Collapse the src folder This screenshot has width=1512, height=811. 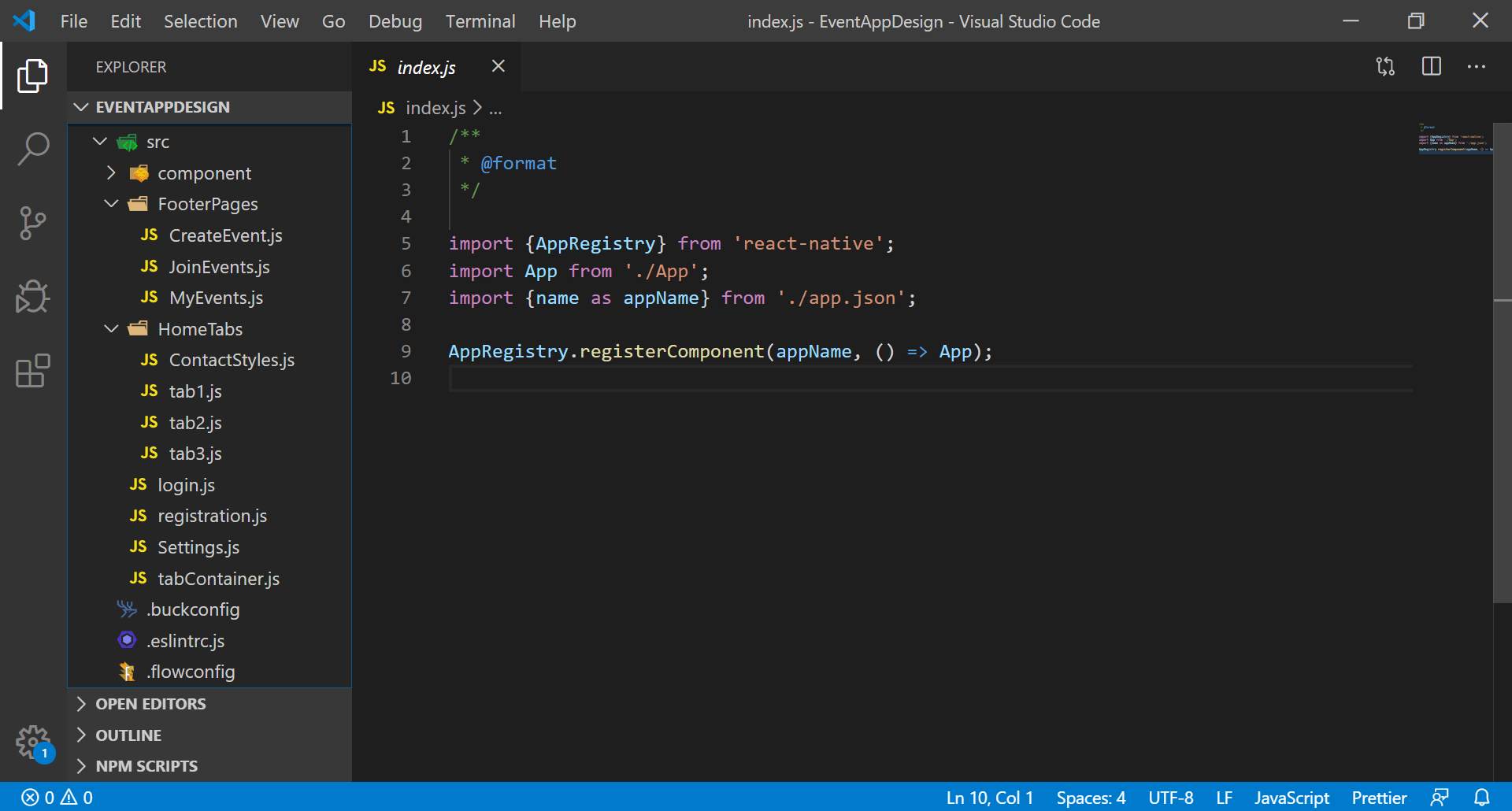tap(209, 142)
